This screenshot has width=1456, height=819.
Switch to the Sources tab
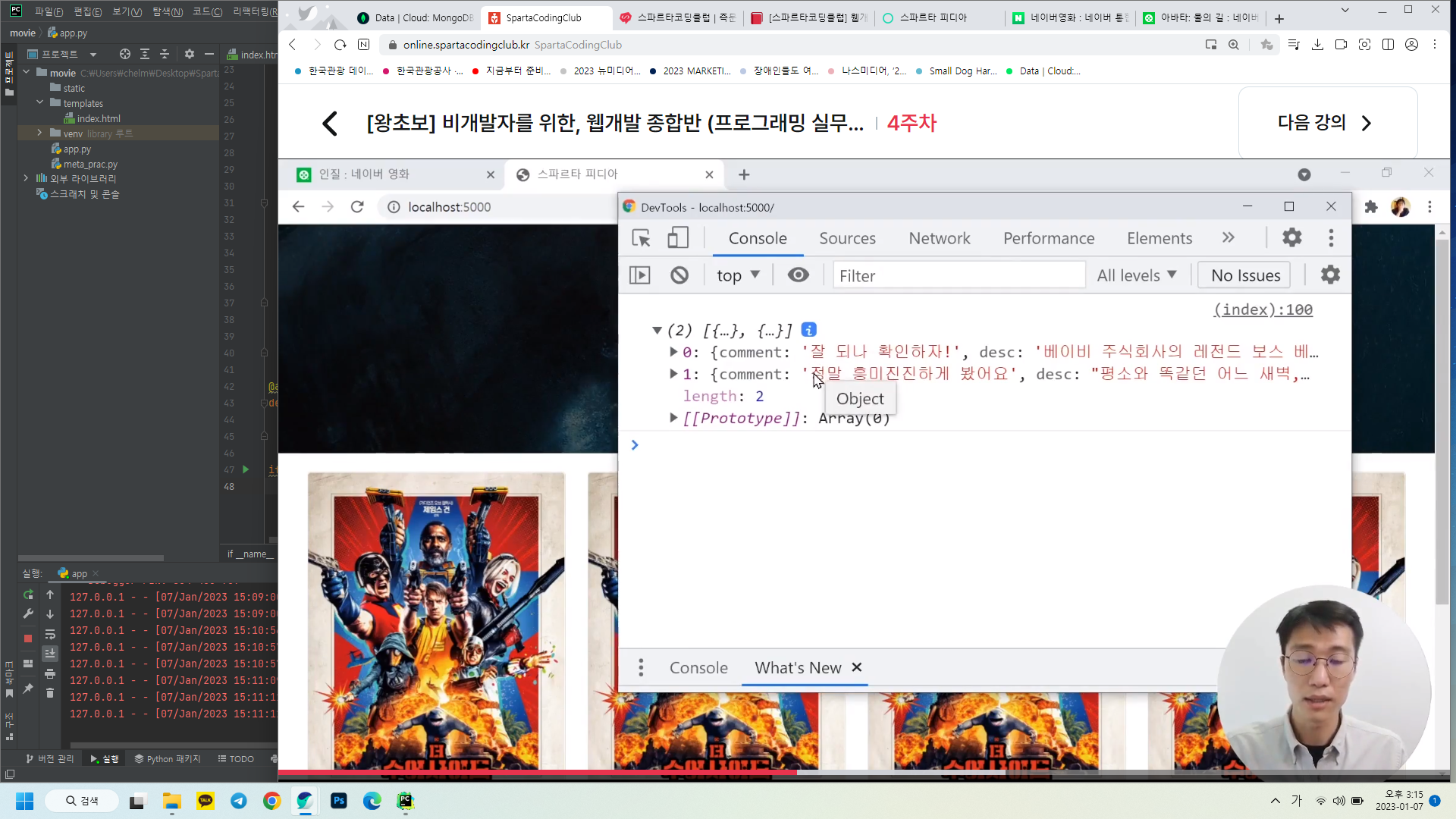coord(847,238)
